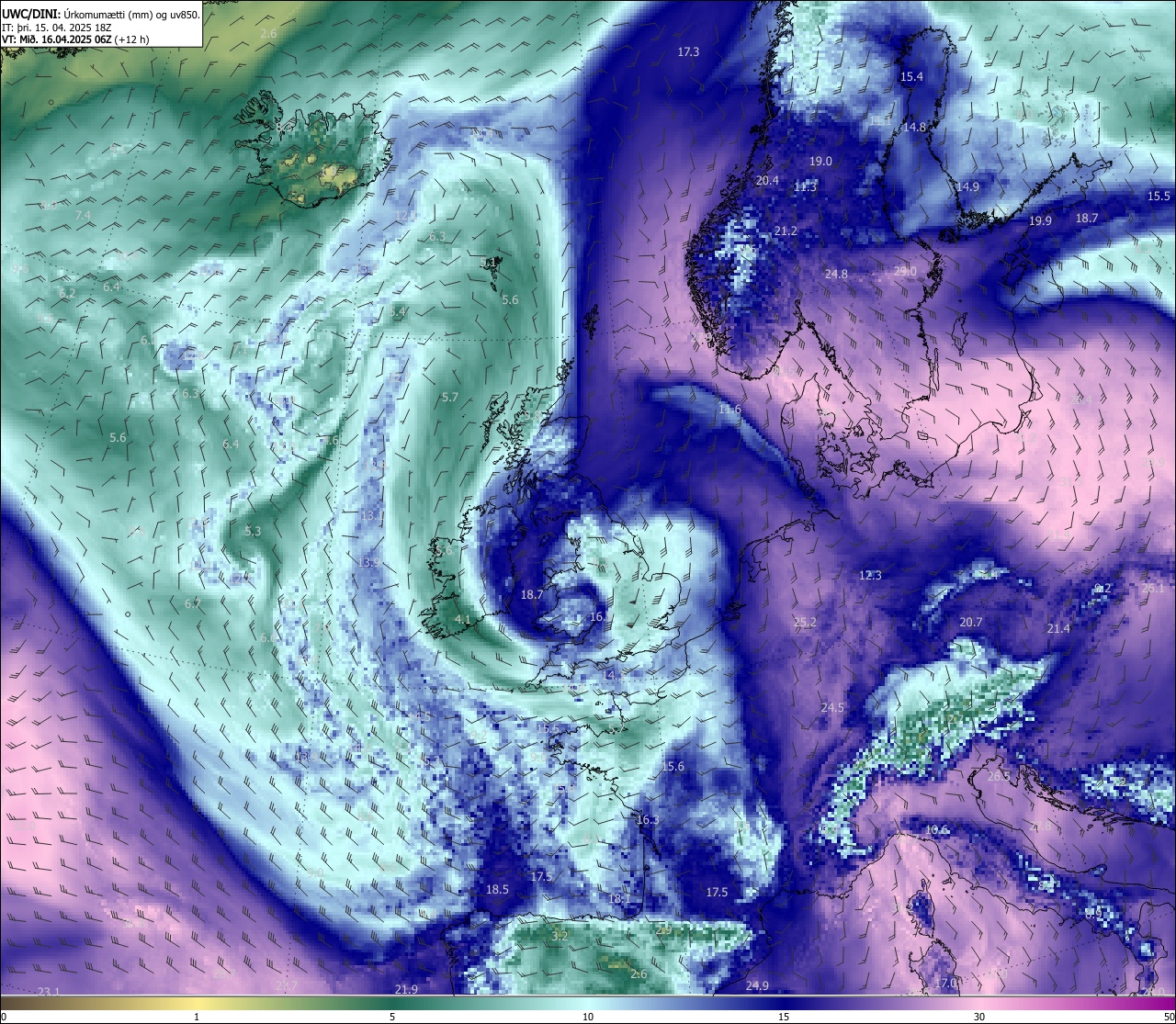Click the map value 6.2 at left edge

click(67, 294)
